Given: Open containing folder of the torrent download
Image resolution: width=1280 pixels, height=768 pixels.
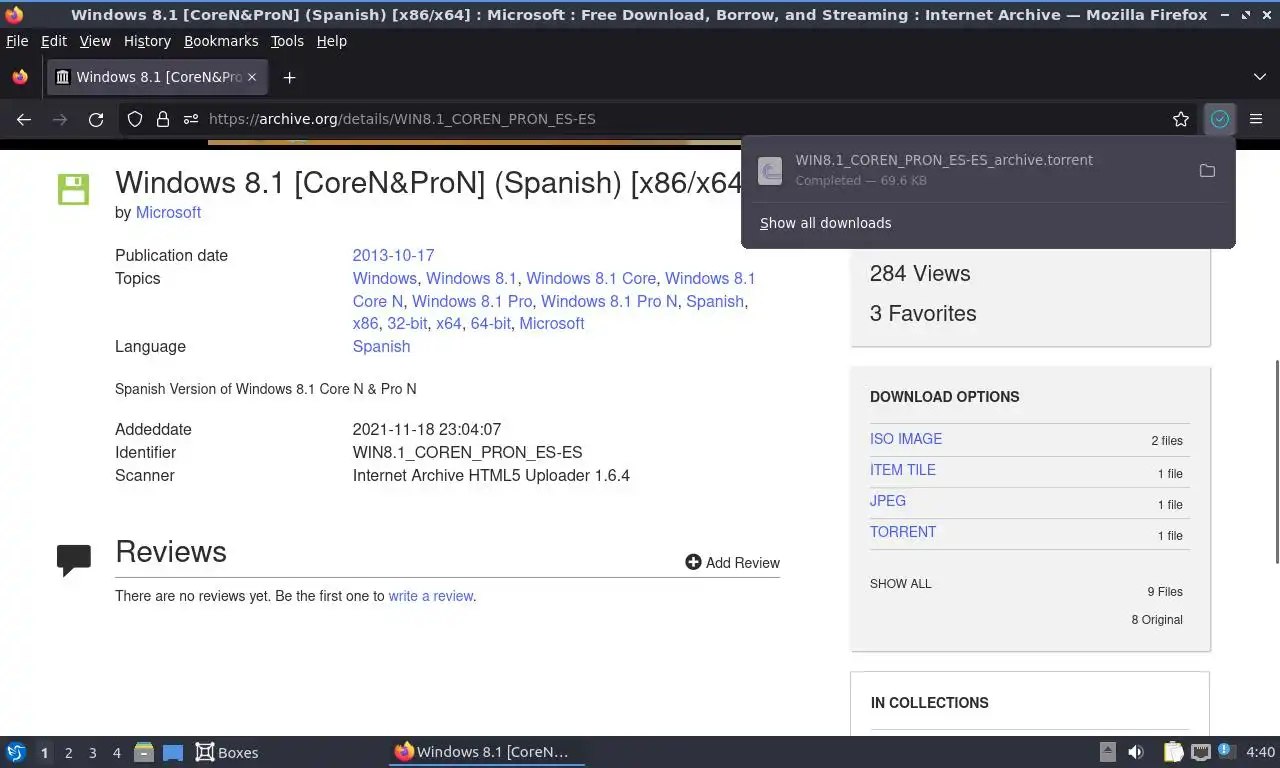Looking at the screenshot, I should coord(1207,171).
